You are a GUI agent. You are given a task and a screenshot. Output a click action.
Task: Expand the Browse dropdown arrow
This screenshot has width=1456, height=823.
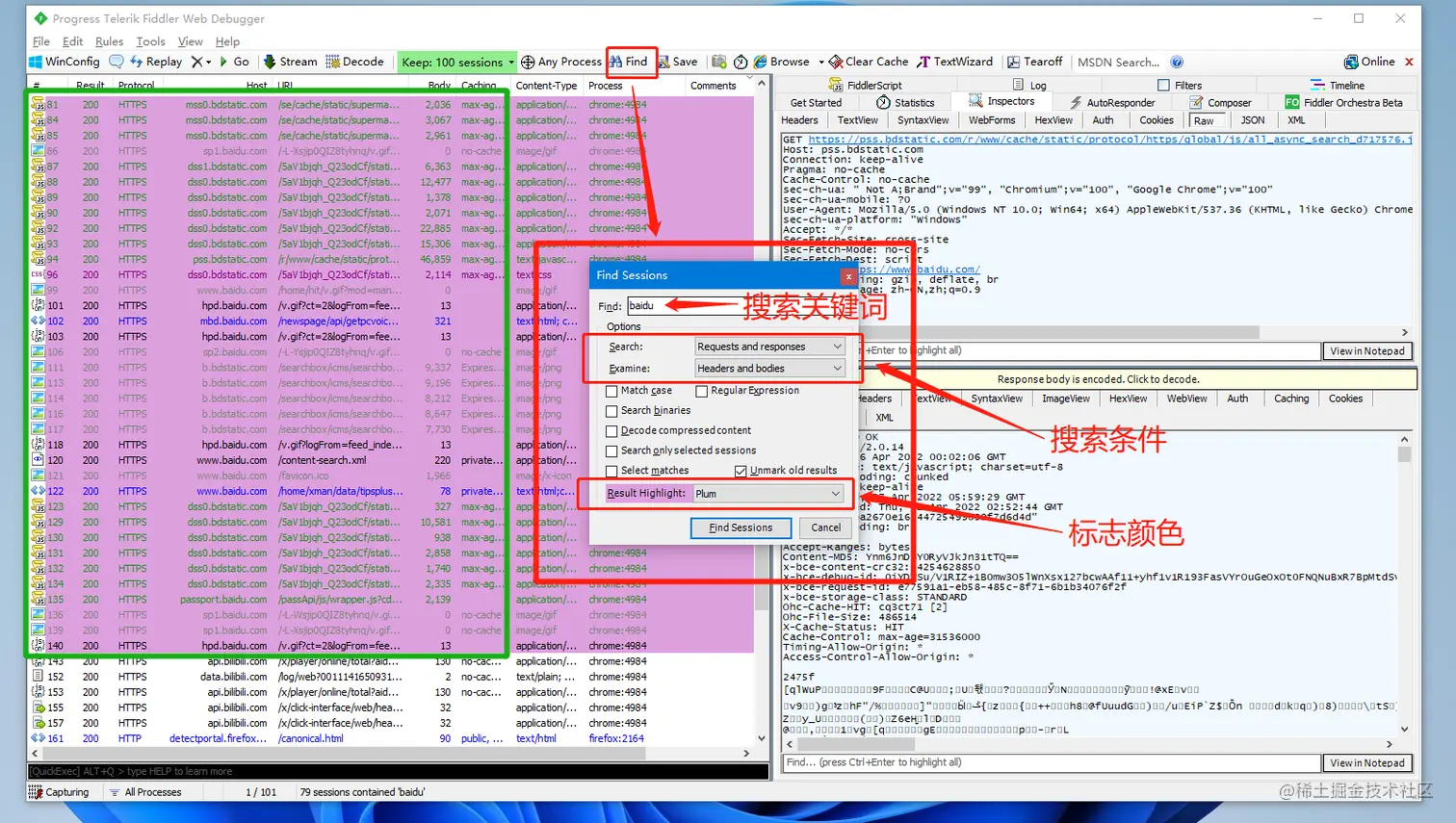821,62
